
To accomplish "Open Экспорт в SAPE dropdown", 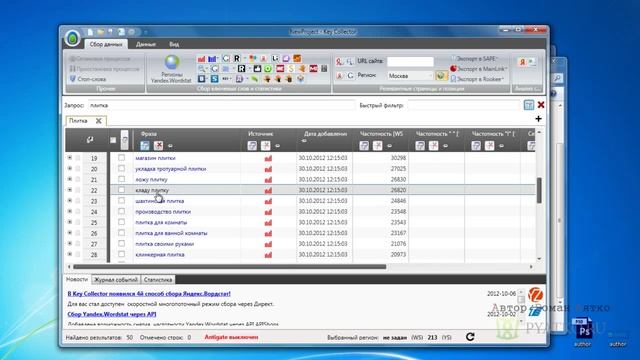I will pos(474,59).
